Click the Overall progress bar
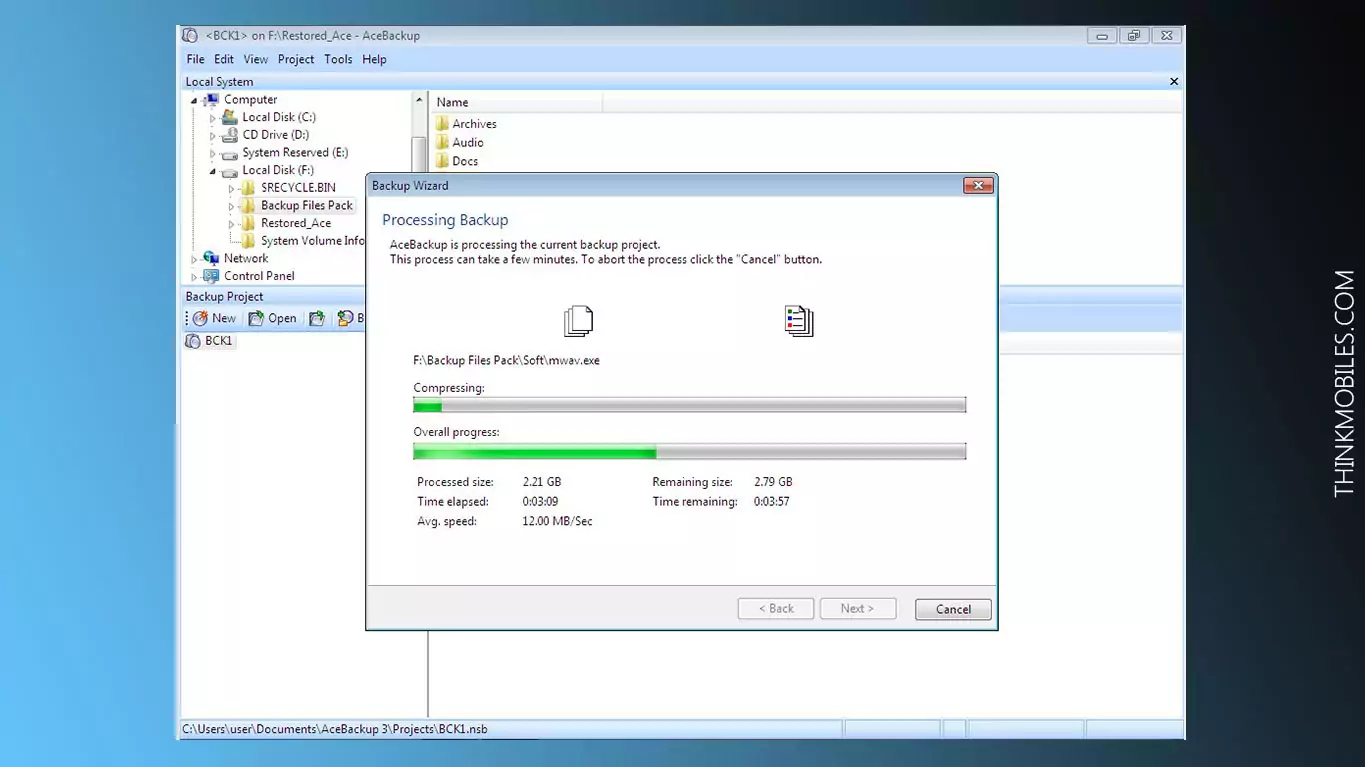1365x767 pixels. click(690, 452)
